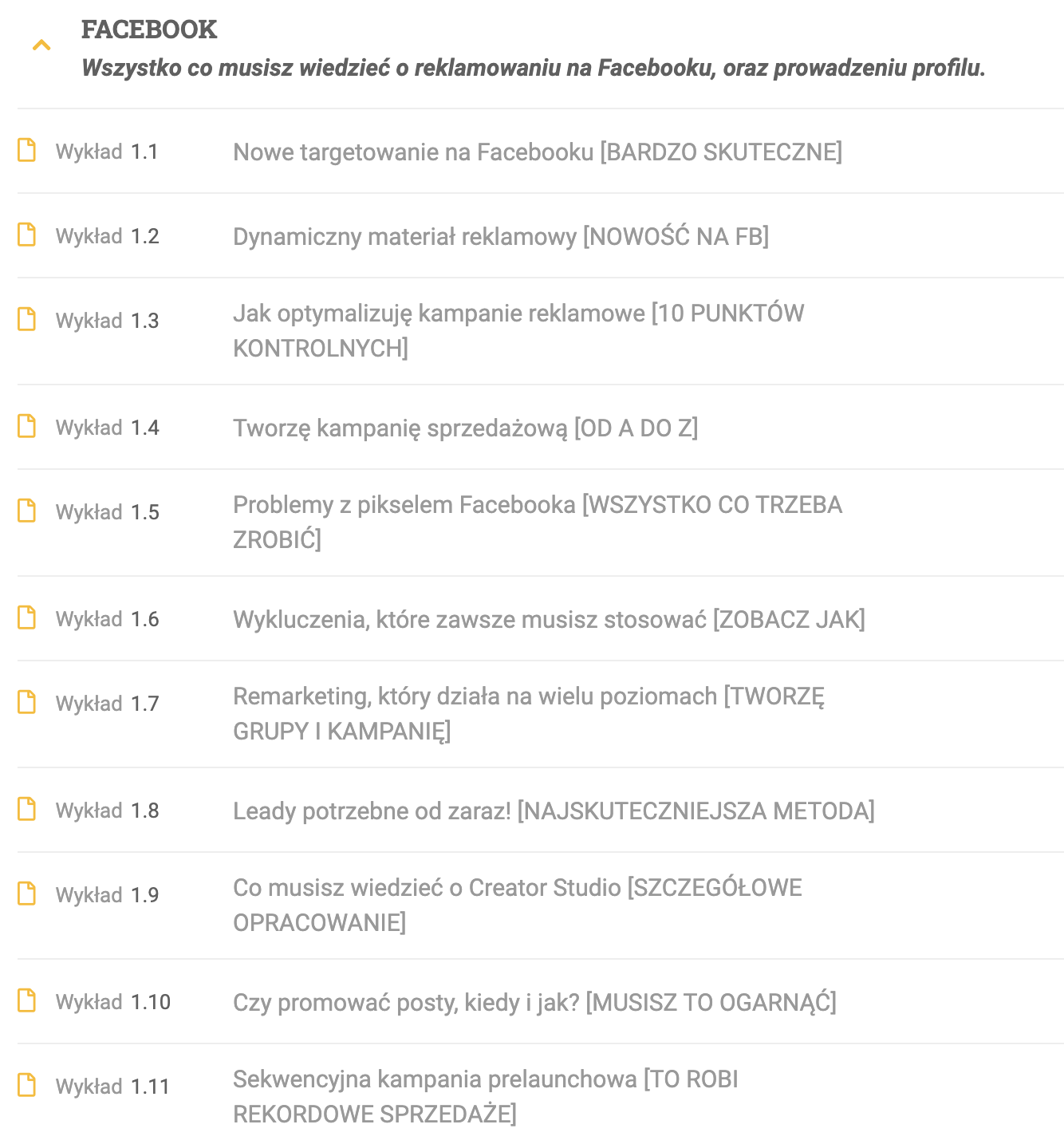Click the document icon beside Wykład 1.2
The height and width of the screenshot is (1144, 1064).
27,235
